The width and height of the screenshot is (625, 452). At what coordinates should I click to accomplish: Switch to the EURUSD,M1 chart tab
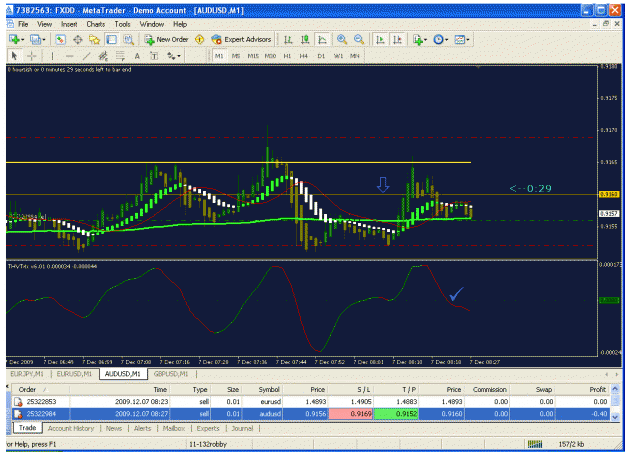(74, 374)
